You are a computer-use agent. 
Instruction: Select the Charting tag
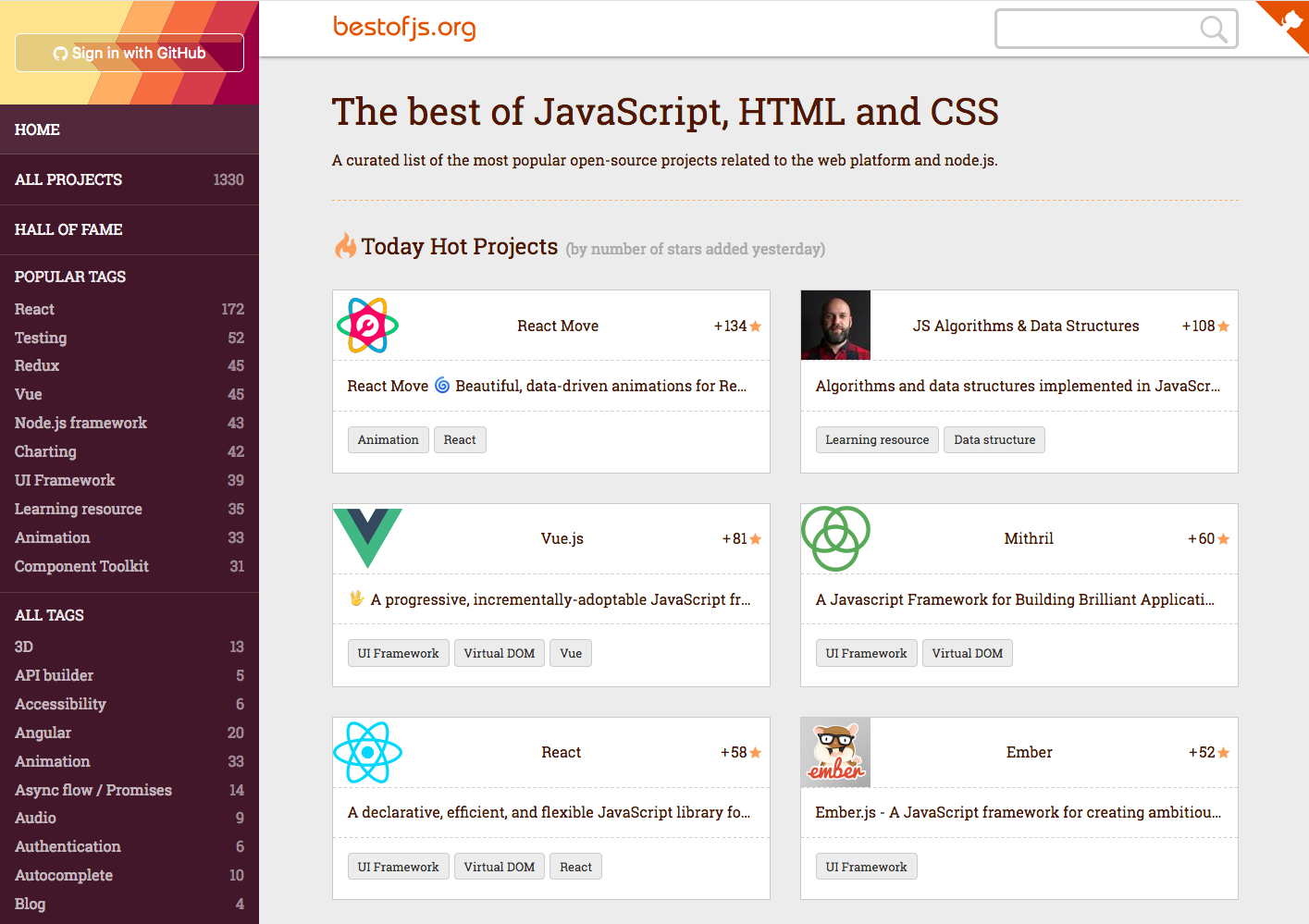point(130,451)
